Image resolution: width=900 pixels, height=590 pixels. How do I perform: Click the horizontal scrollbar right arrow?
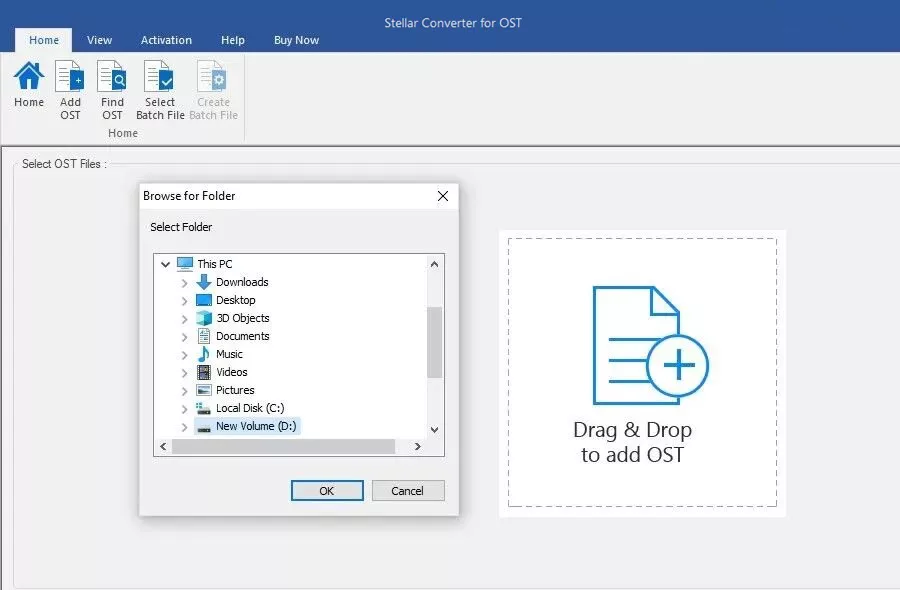coord(418,447)
